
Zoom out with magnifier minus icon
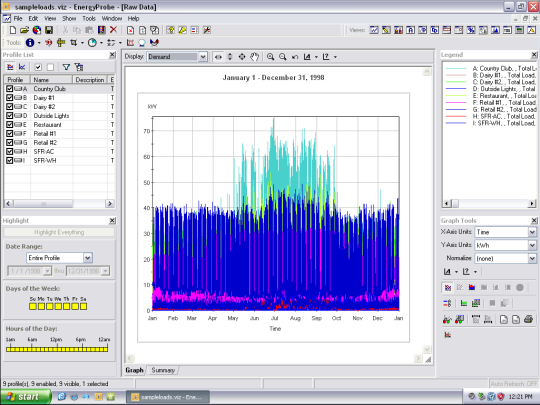(x=283, y=57)
